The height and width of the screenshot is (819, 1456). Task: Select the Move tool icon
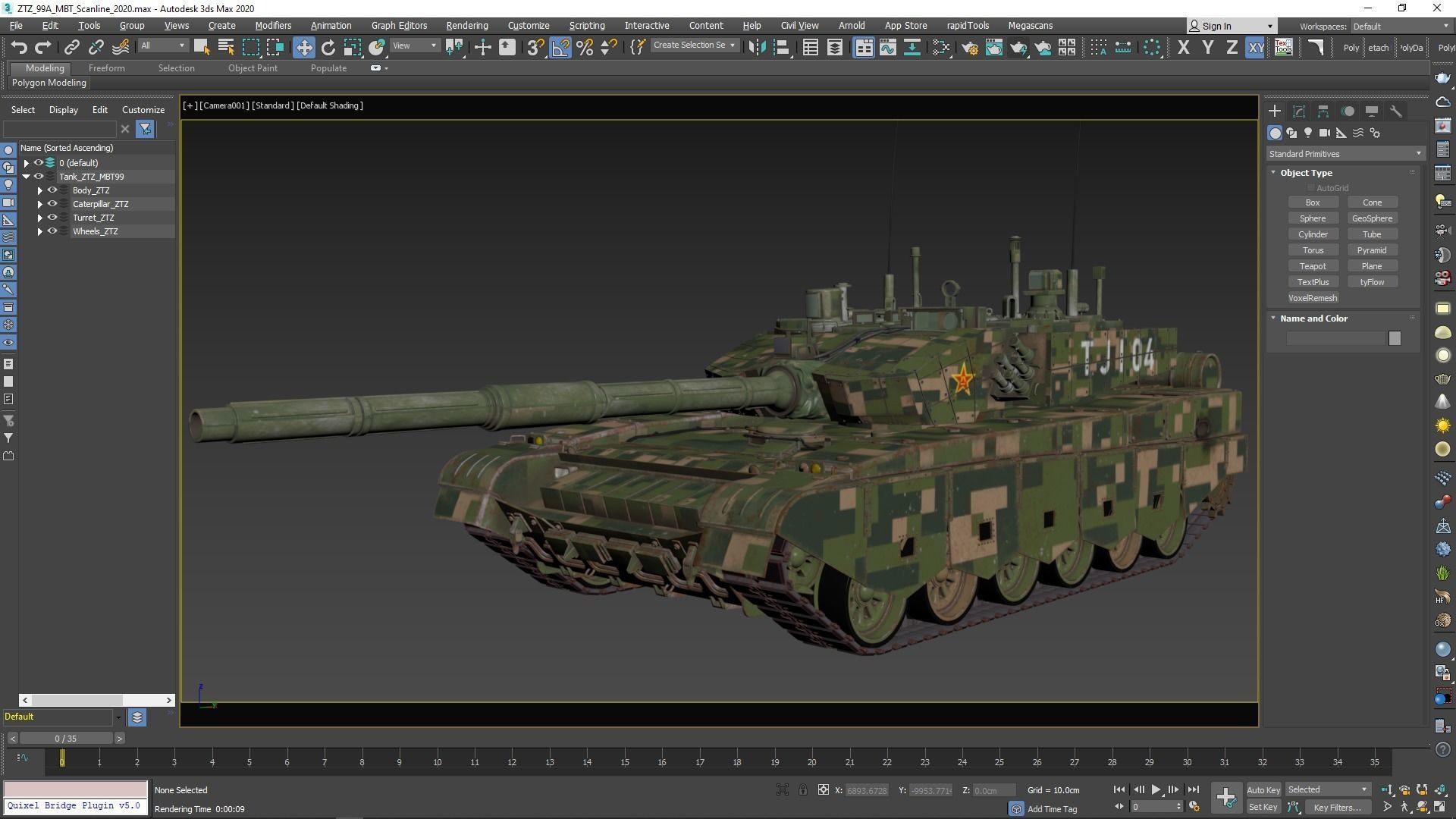303,47
